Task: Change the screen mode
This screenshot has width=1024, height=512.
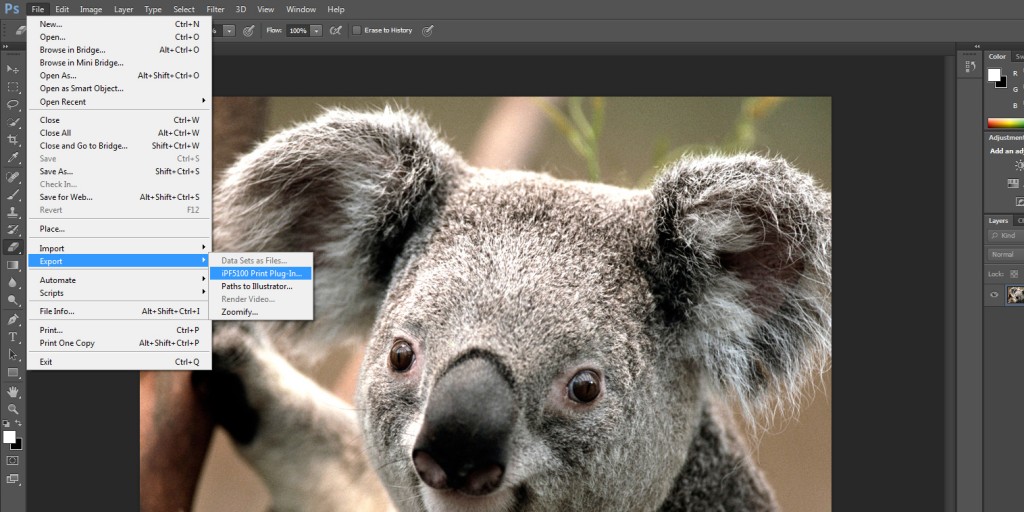Action: [x=12, y=479]
